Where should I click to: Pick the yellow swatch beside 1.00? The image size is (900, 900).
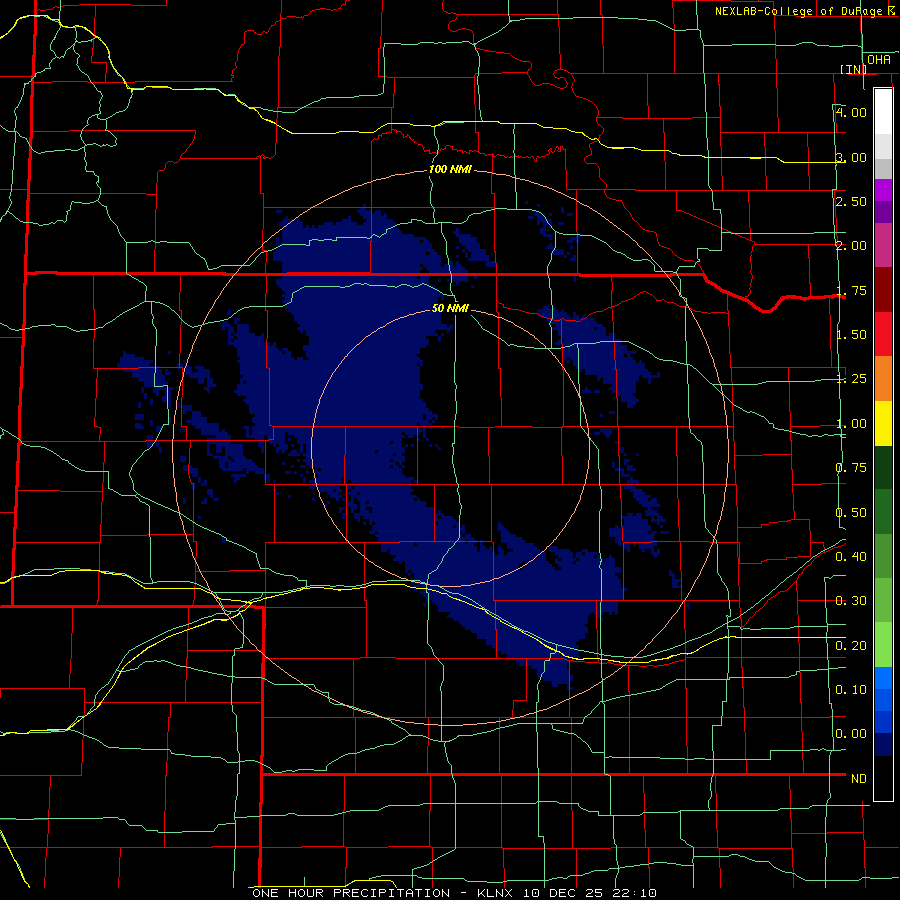click(x=883, y=423)
